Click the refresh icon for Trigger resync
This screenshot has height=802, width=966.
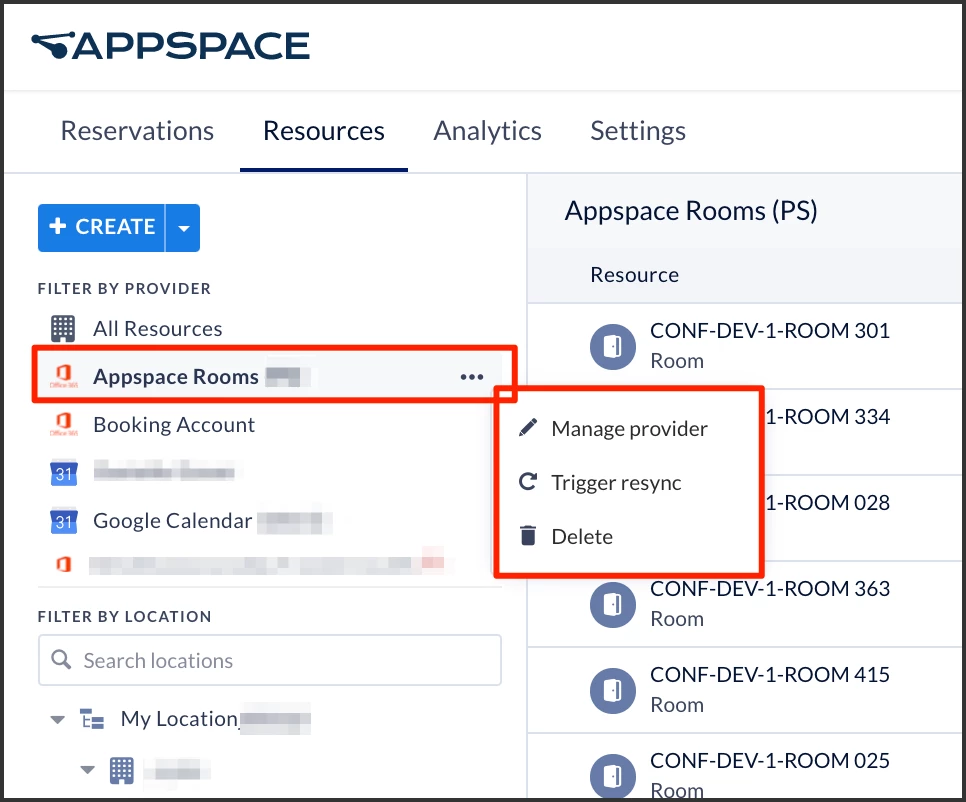coord(528,481)
